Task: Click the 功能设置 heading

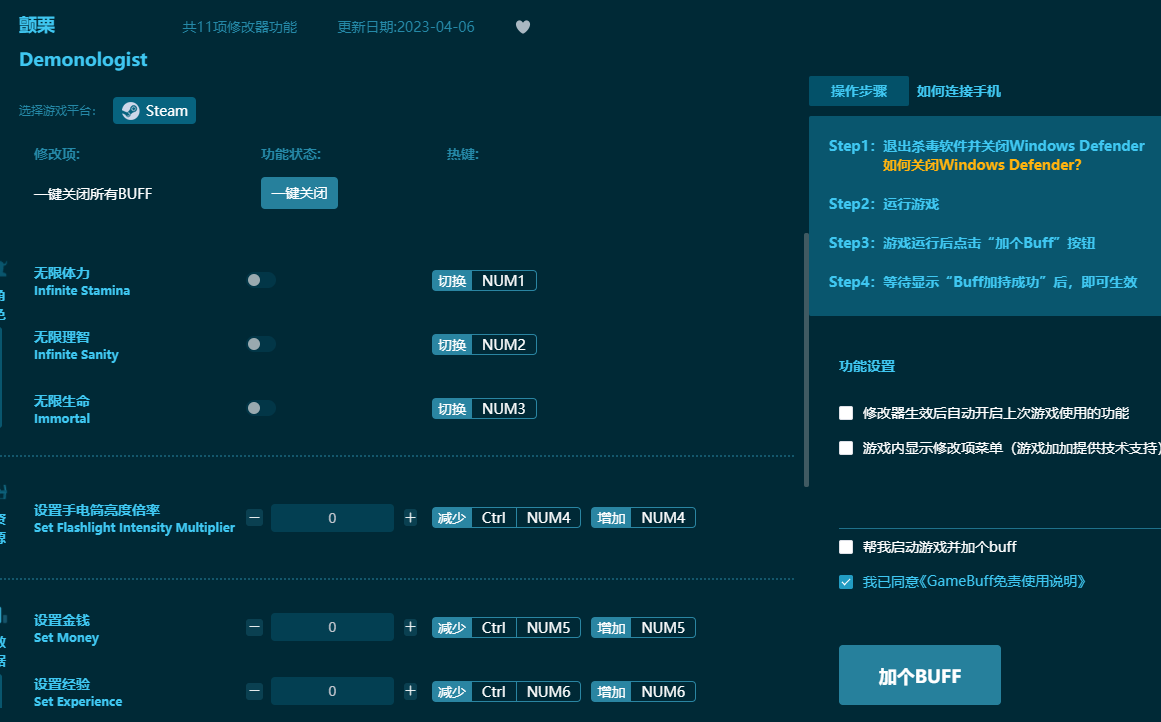Action: [x=867, y=367]
